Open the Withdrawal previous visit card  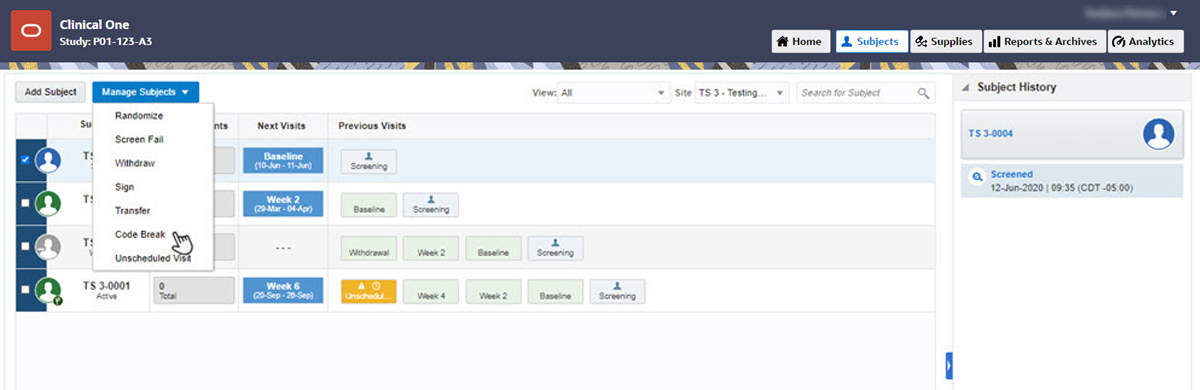point(369,248)
